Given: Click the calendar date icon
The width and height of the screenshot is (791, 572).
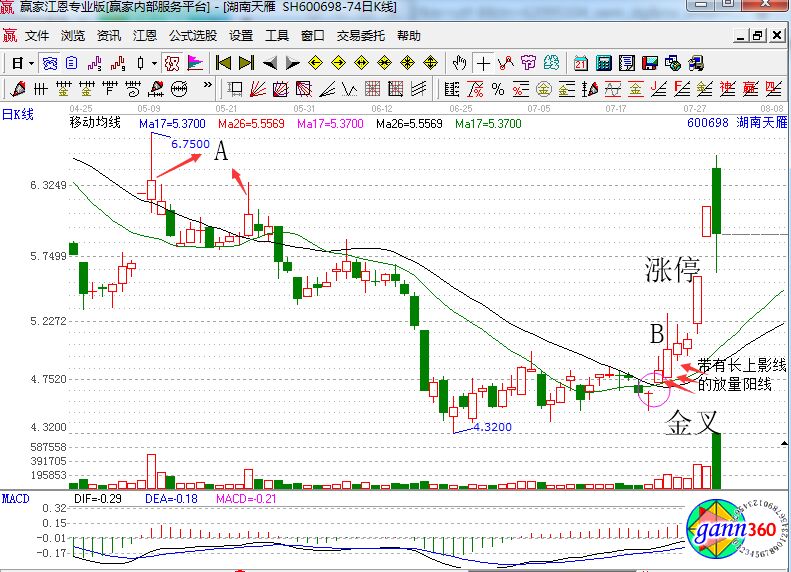Looking at the screenshot, I should (x=580, y=62).
